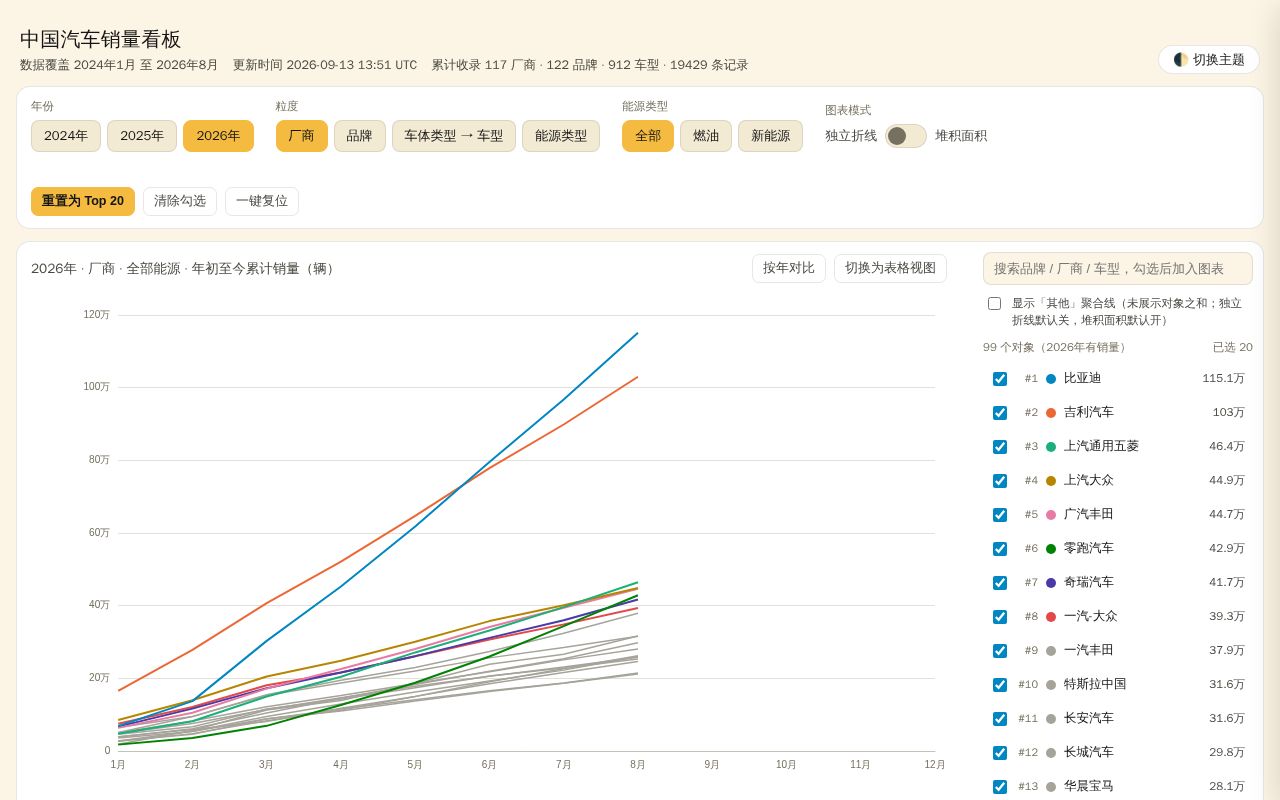Click 奇瑞汽车 purple color dot
This screenshot has width=1280, height=800.
click(1051, 583)
